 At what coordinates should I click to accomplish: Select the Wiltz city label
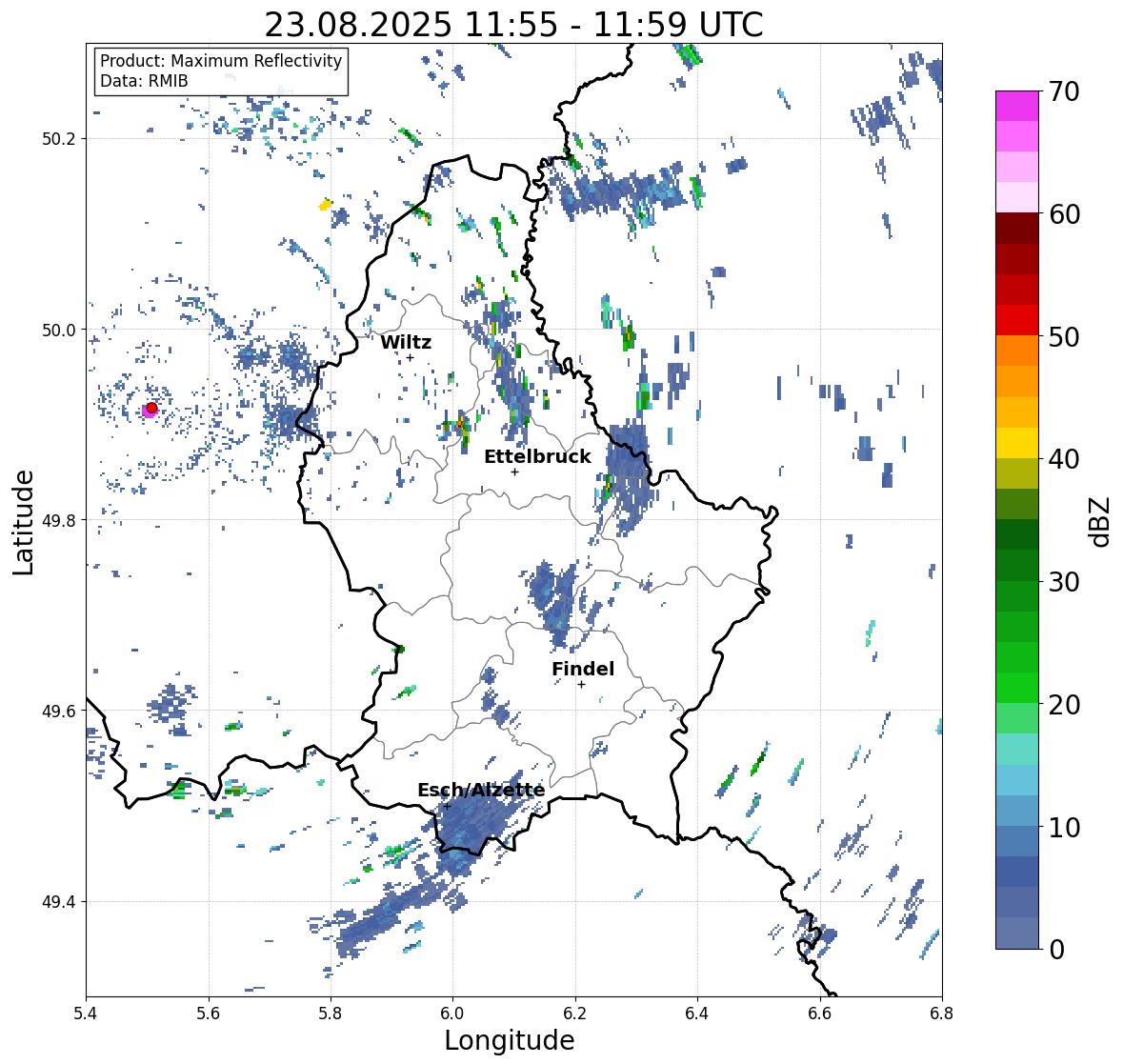pyautogui.click(x=406, y=342)
